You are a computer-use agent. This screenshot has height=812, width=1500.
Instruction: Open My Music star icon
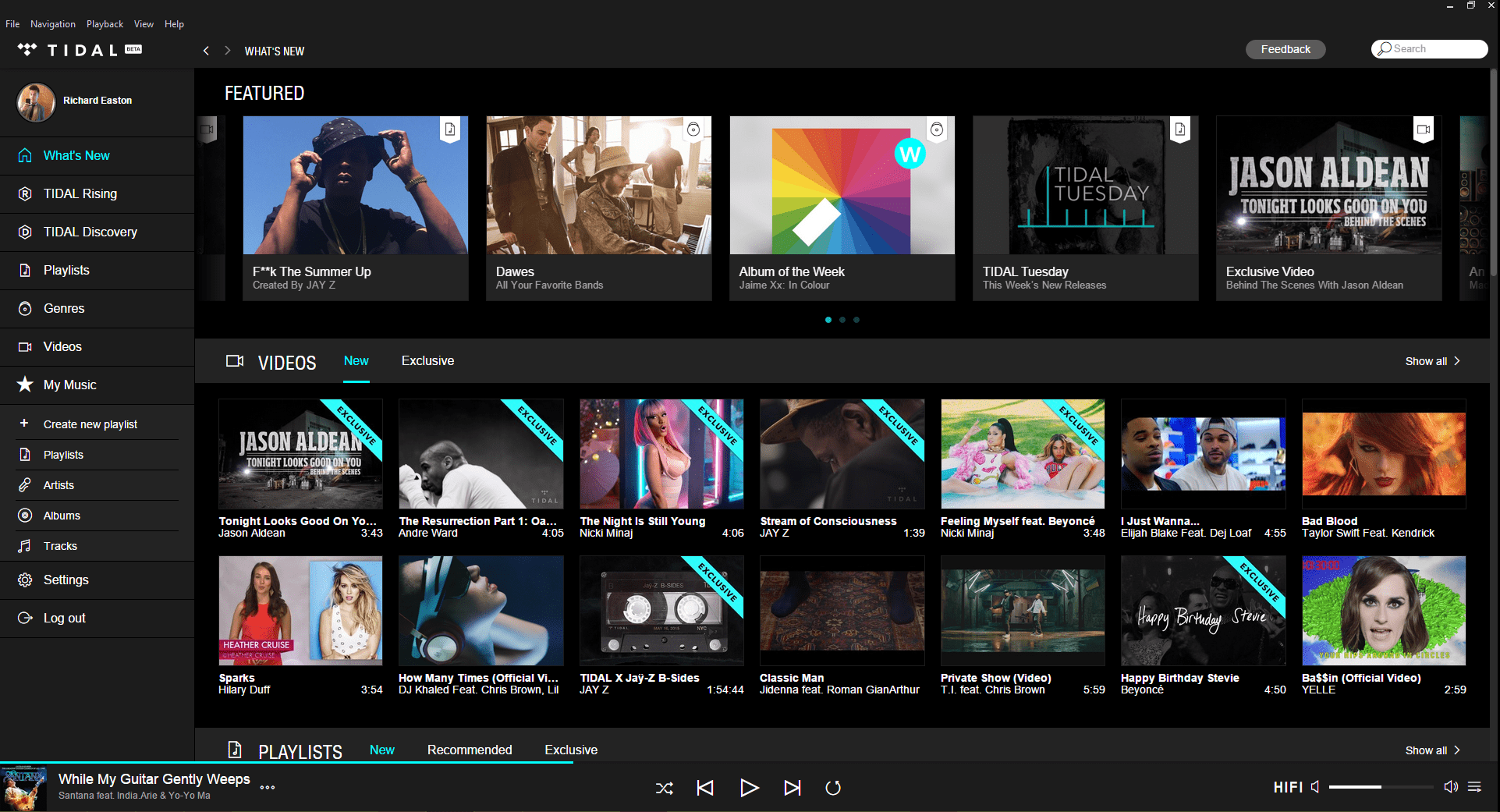coord(25,385)
